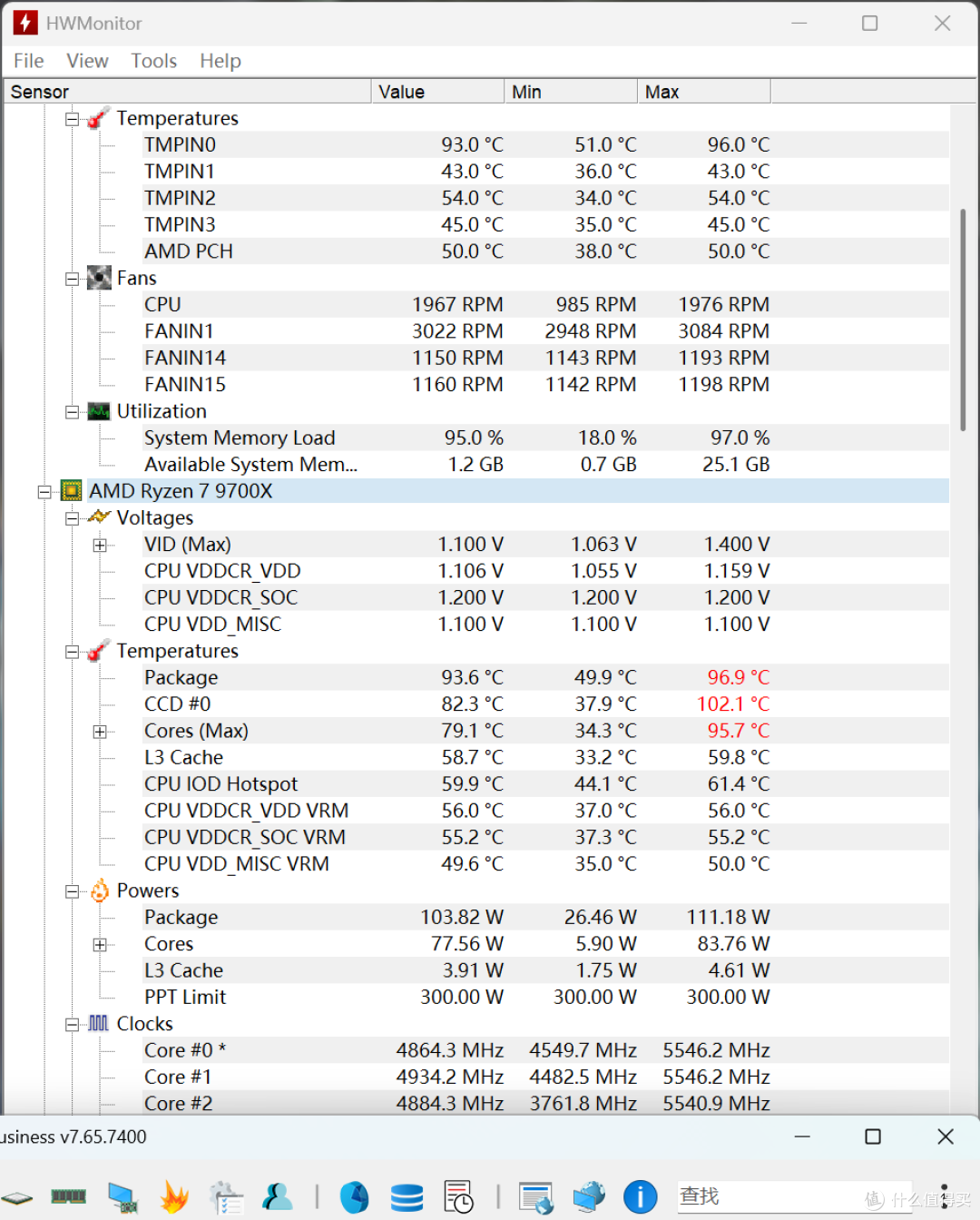Click the green RAM module toolbar icon
The width and height of the screenshot is (980, 1220).
click(68, 1197)
